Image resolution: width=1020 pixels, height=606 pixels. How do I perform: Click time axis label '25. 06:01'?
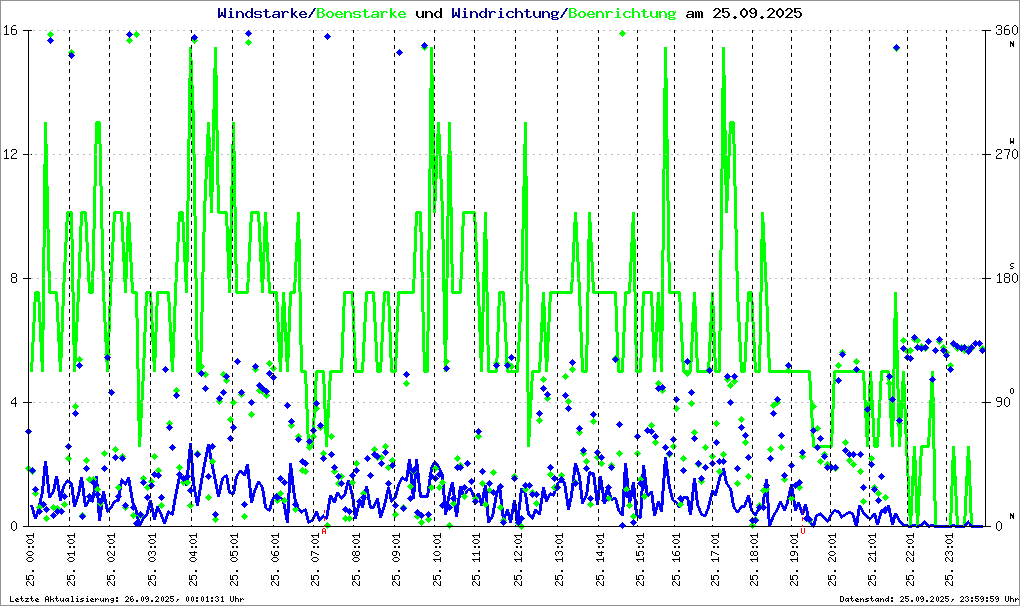point(275,560)
